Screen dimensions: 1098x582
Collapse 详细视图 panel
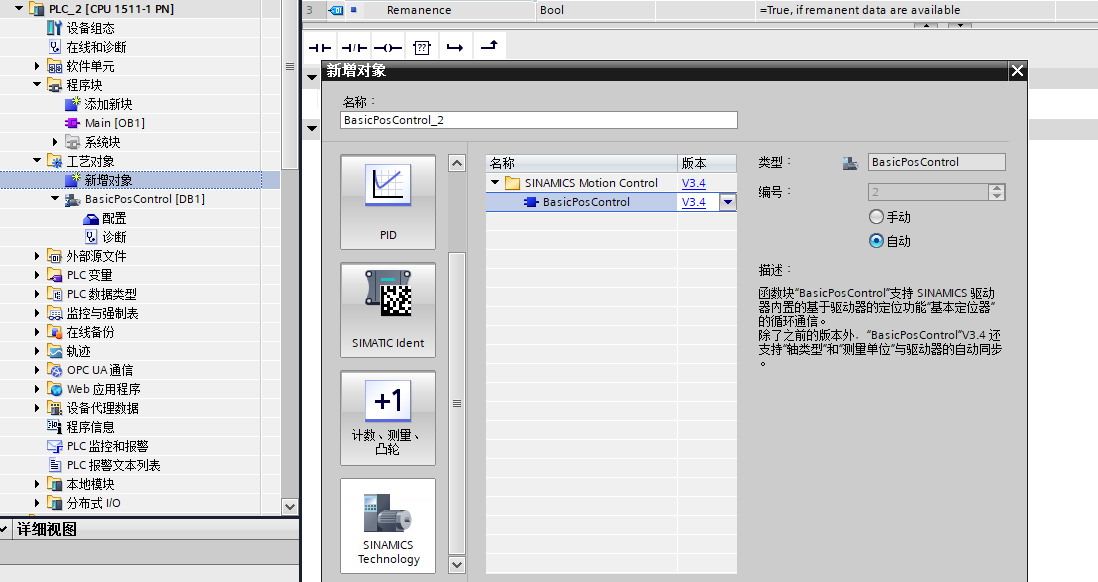point(4,529)
